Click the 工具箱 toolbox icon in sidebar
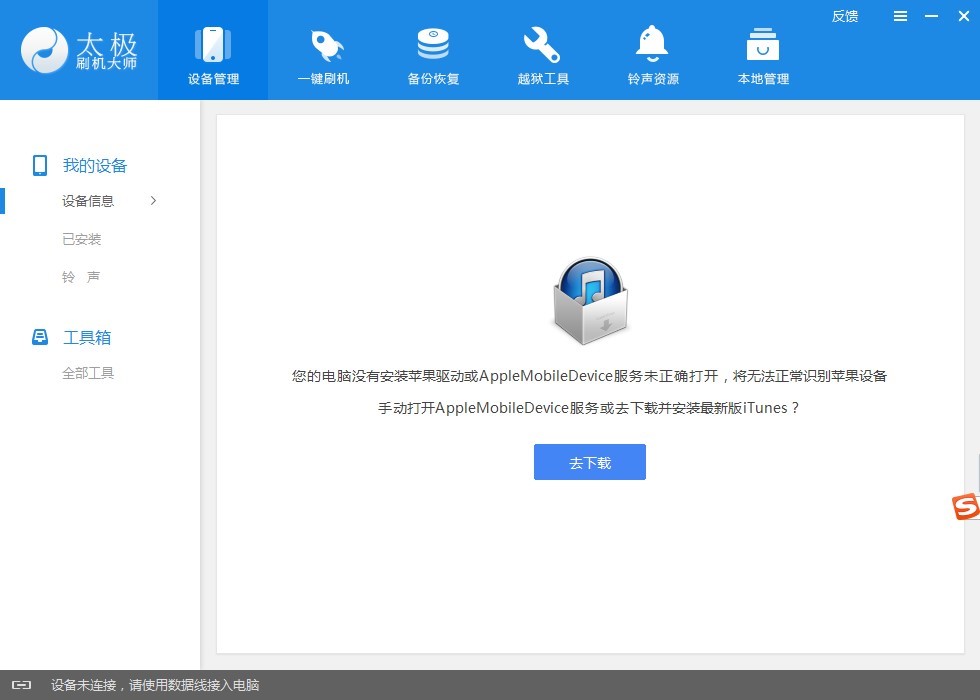 tap(38, 337)
